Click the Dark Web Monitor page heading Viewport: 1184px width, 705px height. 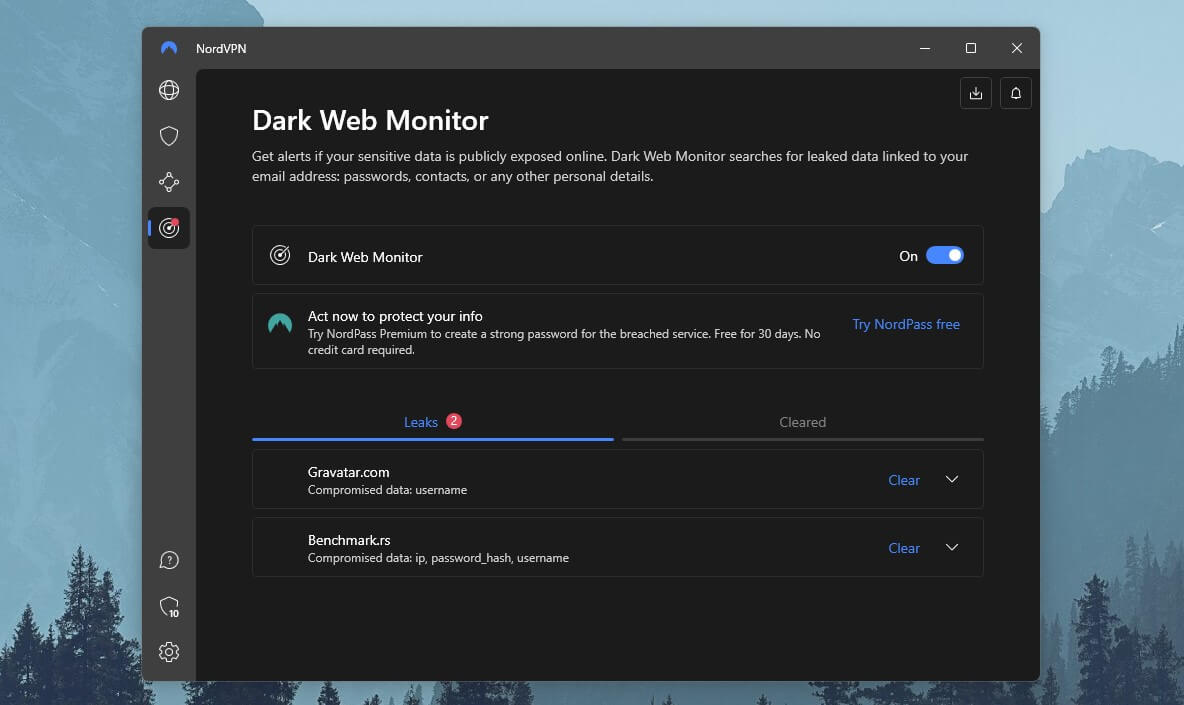[x=370, y=121]
